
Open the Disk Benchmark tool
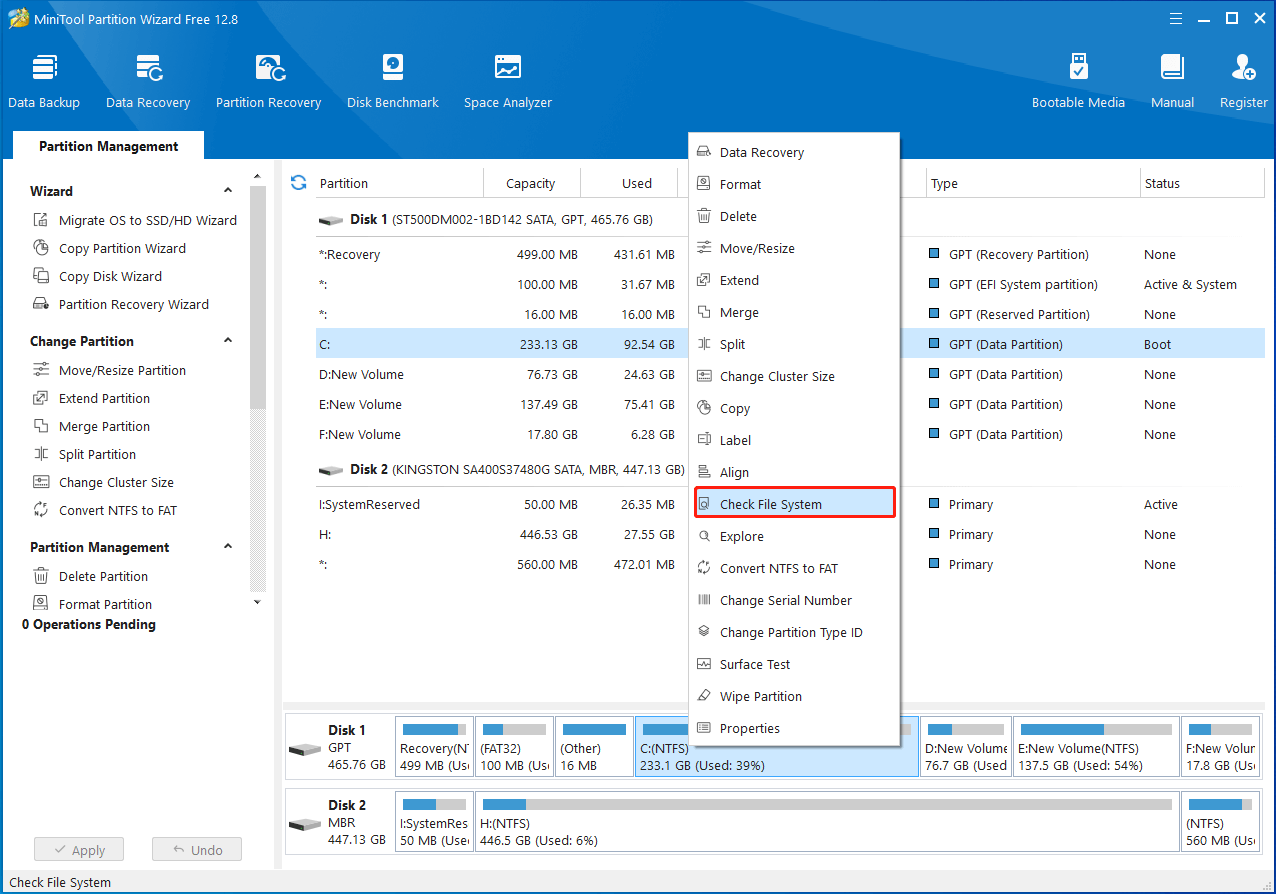click(393, 82)
